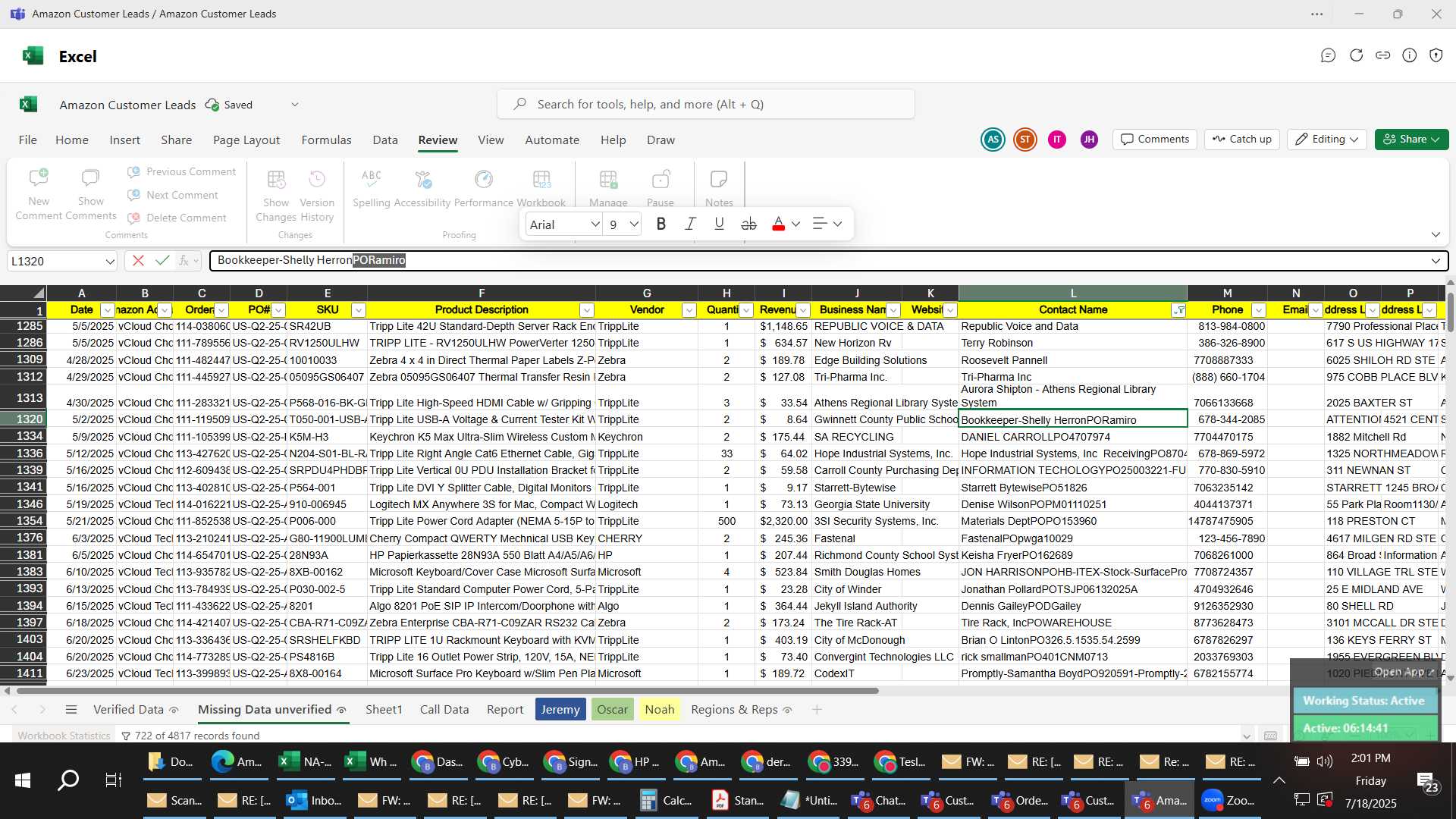The width and height of the screenshot is (1456, 819).
Task: Open the Zoom app on taskbar
Action: [1229, 800]
